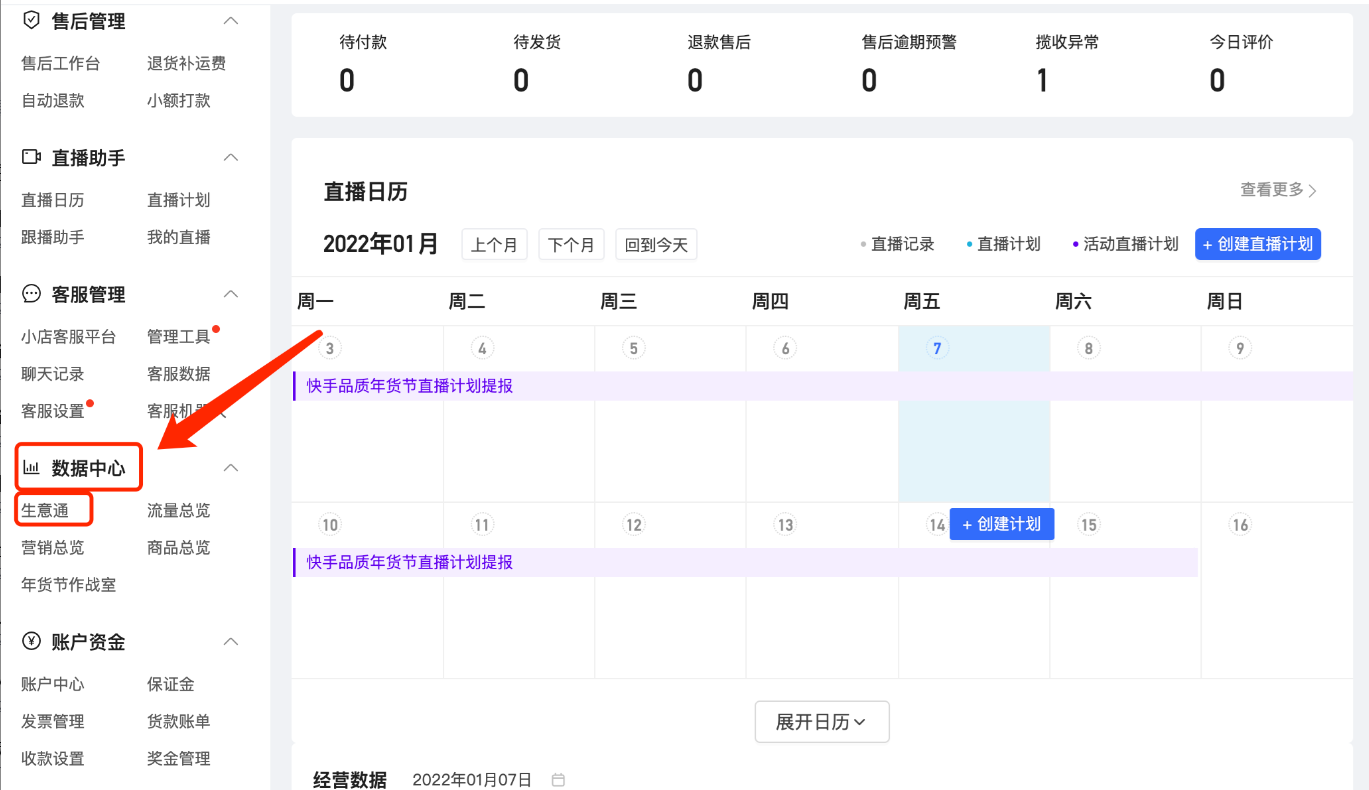Open 营销总览 menu item
This screenshot has height=790, width=1369.
[53, 547]
